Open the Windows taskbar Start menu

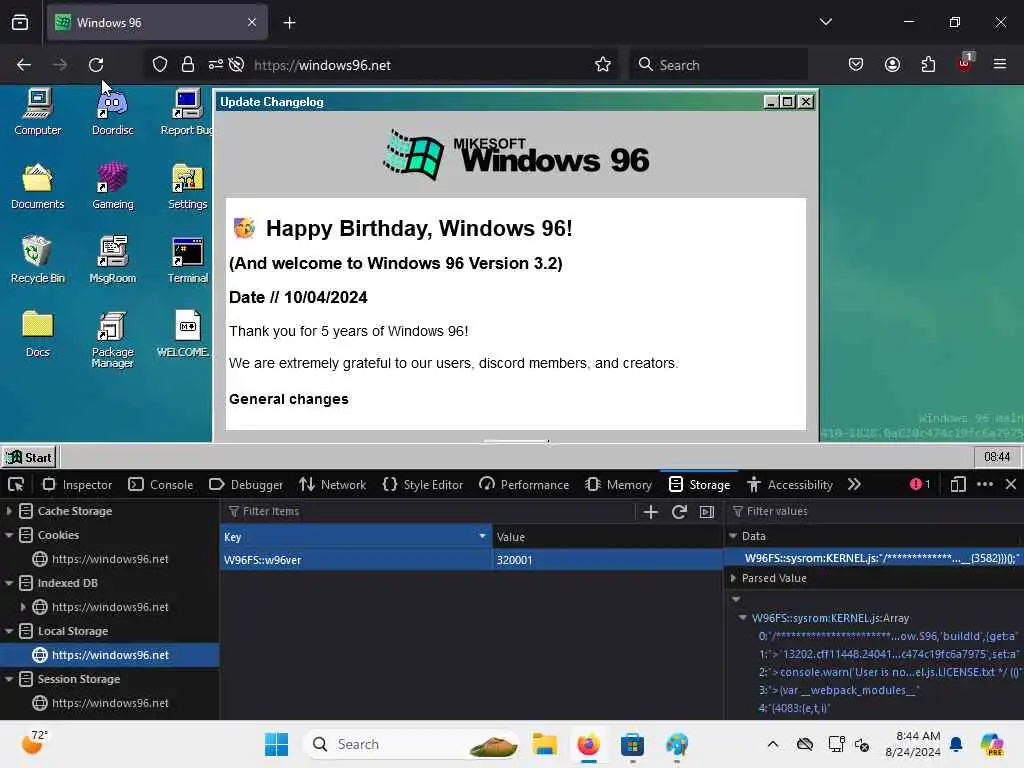tap(276, 744)
